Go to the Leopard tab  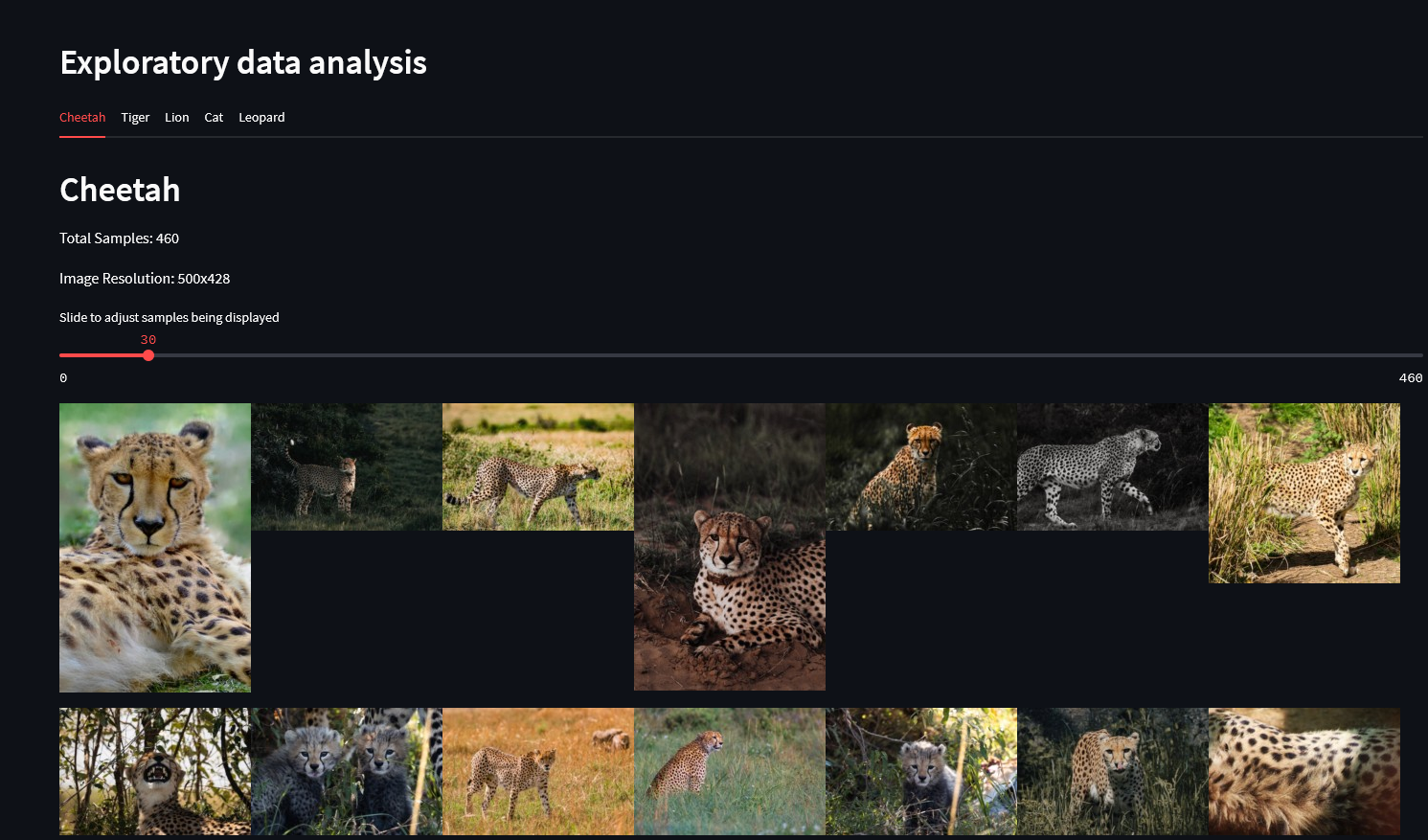click(261, 118)
